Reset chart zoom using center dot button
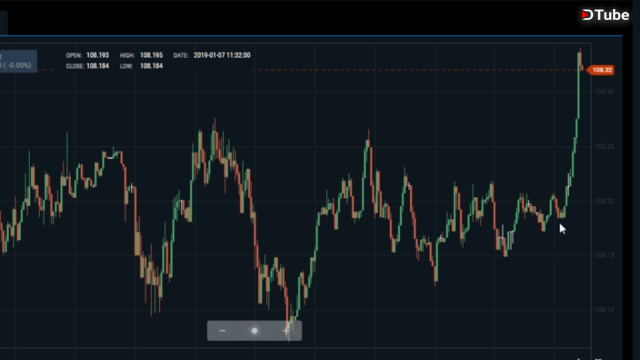Screen dimensions: 640x360 [x=254, y=331]
